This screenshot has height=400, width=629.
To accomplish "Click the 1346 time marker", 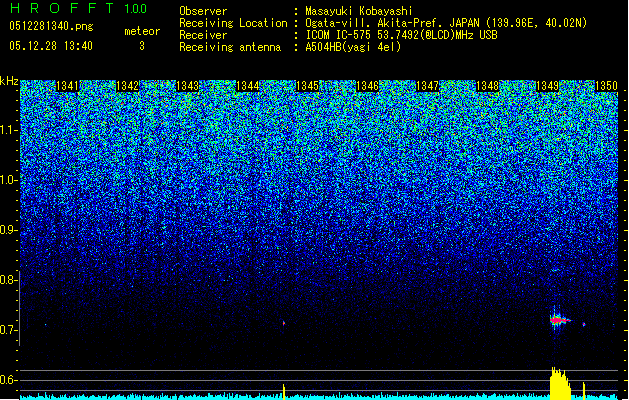I will point(367,86).
